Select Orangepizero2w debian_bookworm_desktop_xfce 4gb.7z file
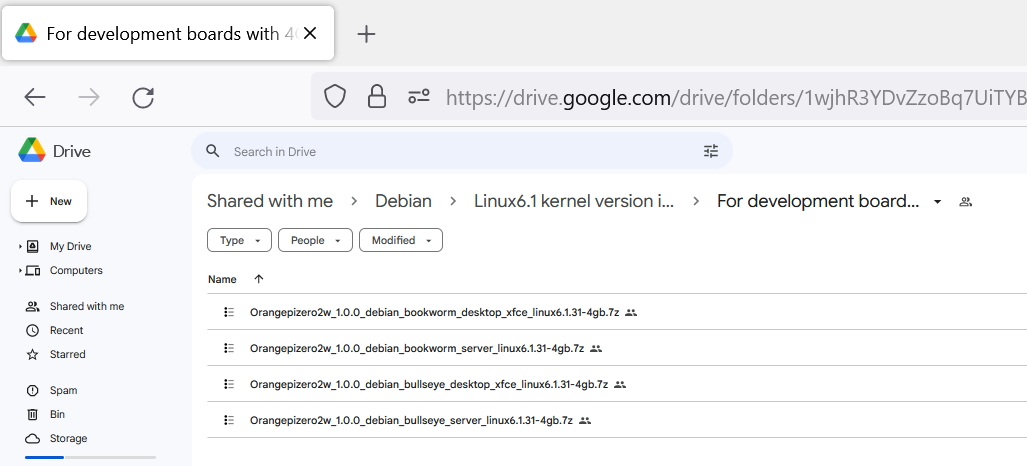Image resolution: width=1027 pixels, height=466 pixels. (x=434, y=313)
